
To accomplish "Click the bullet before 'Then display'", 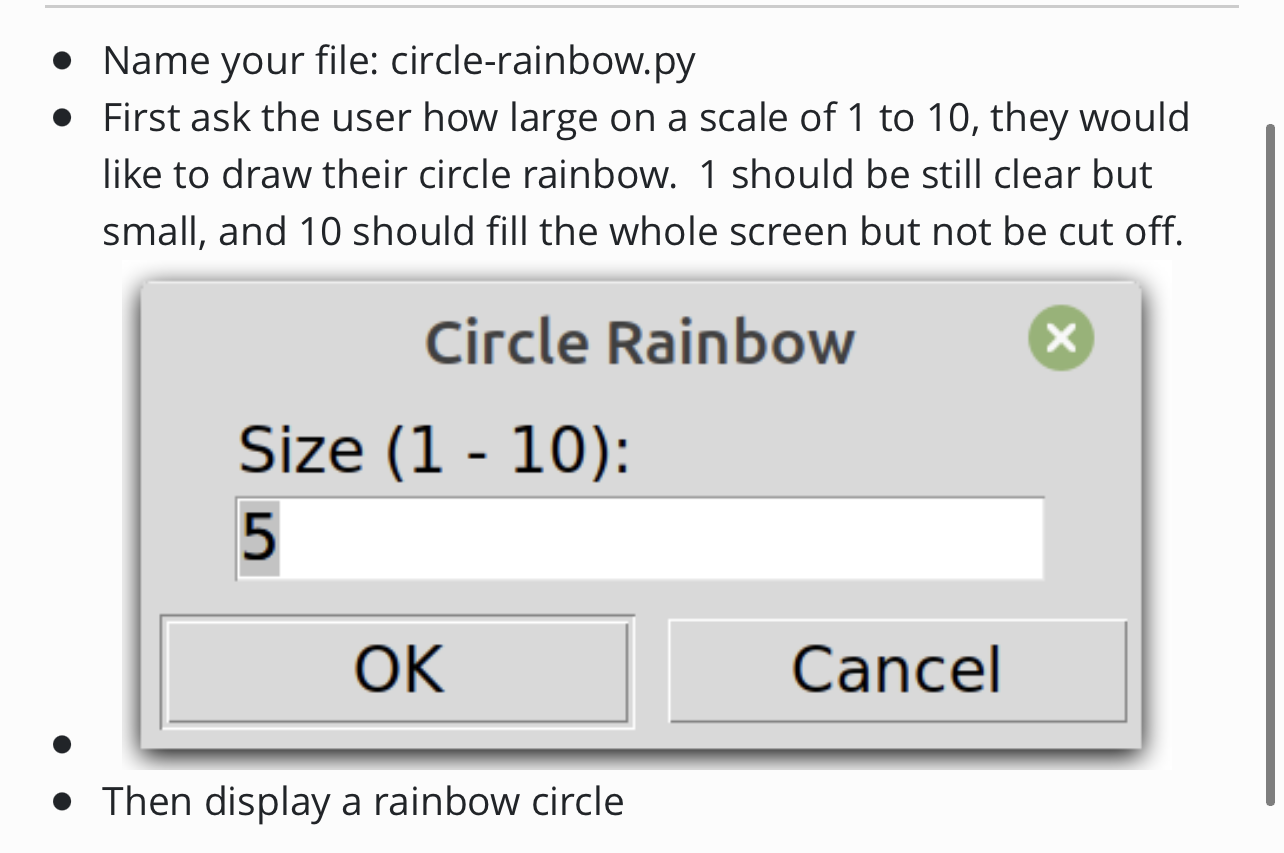I will click(x=64, y=802).
